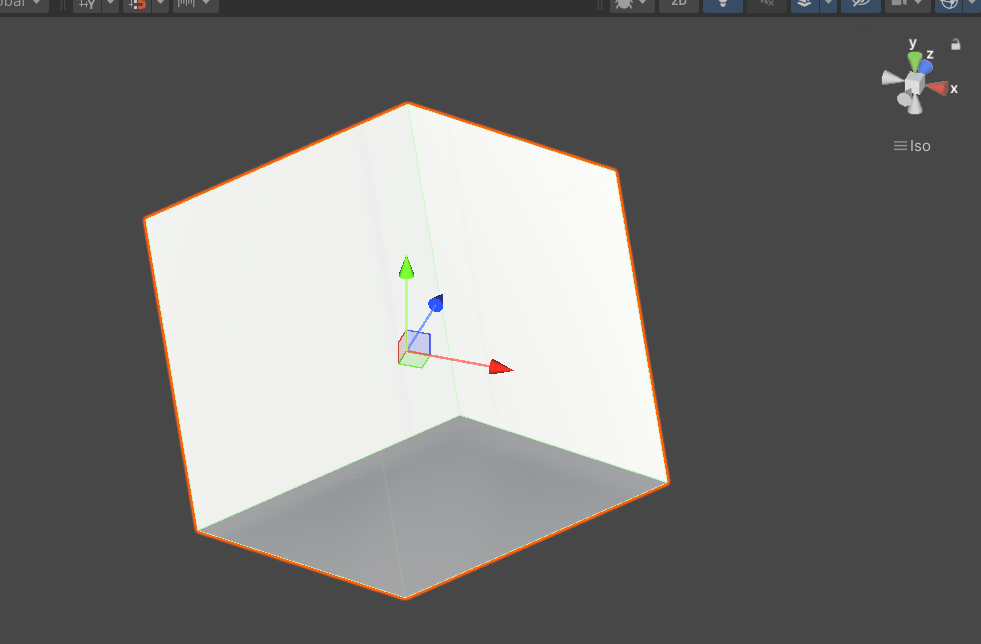
Task: Open the Global handle rotation dropdown
Action: click(23, 4)
